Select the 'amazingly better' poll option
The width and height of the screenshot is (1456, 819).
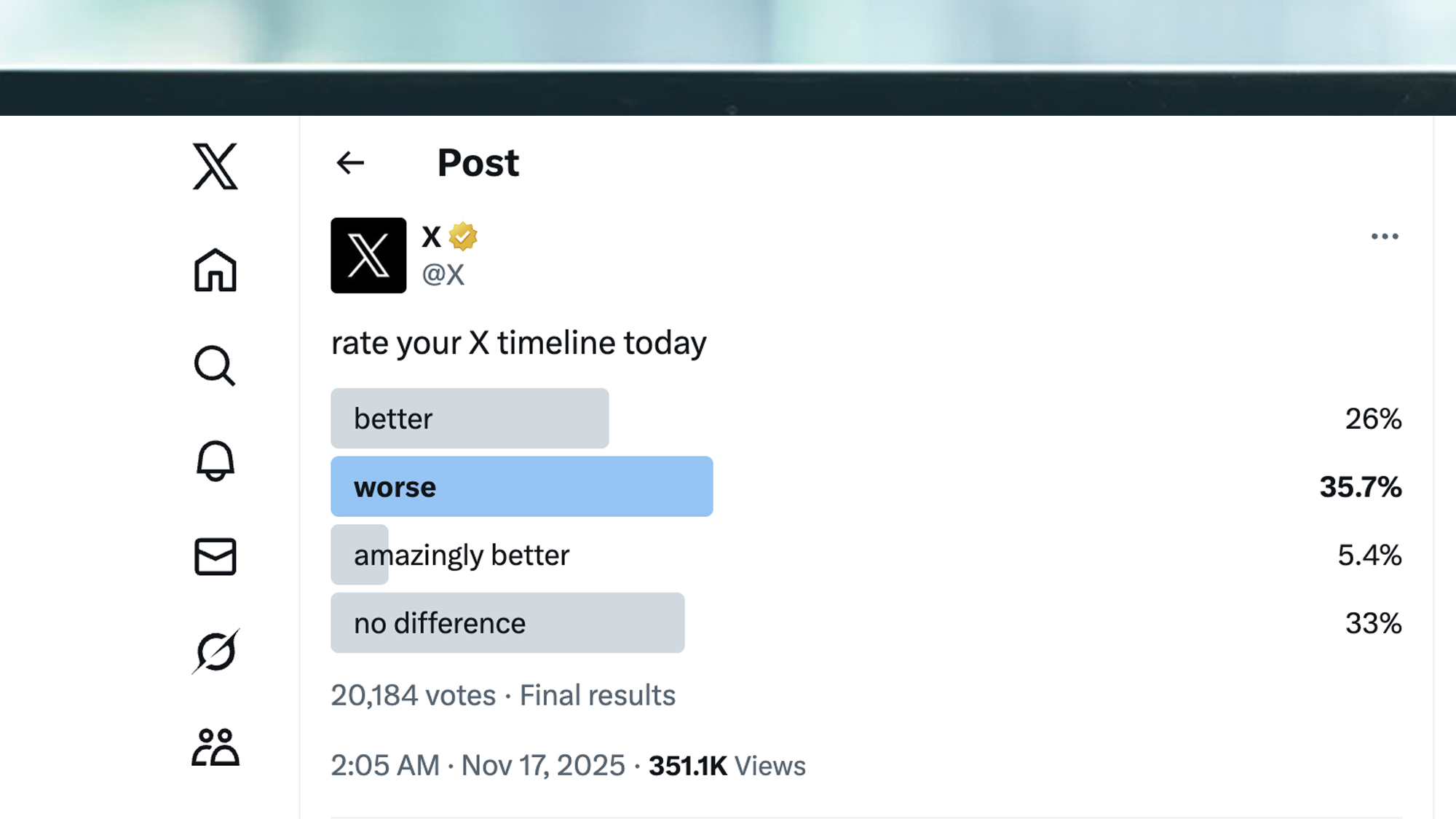pos(461,555)
